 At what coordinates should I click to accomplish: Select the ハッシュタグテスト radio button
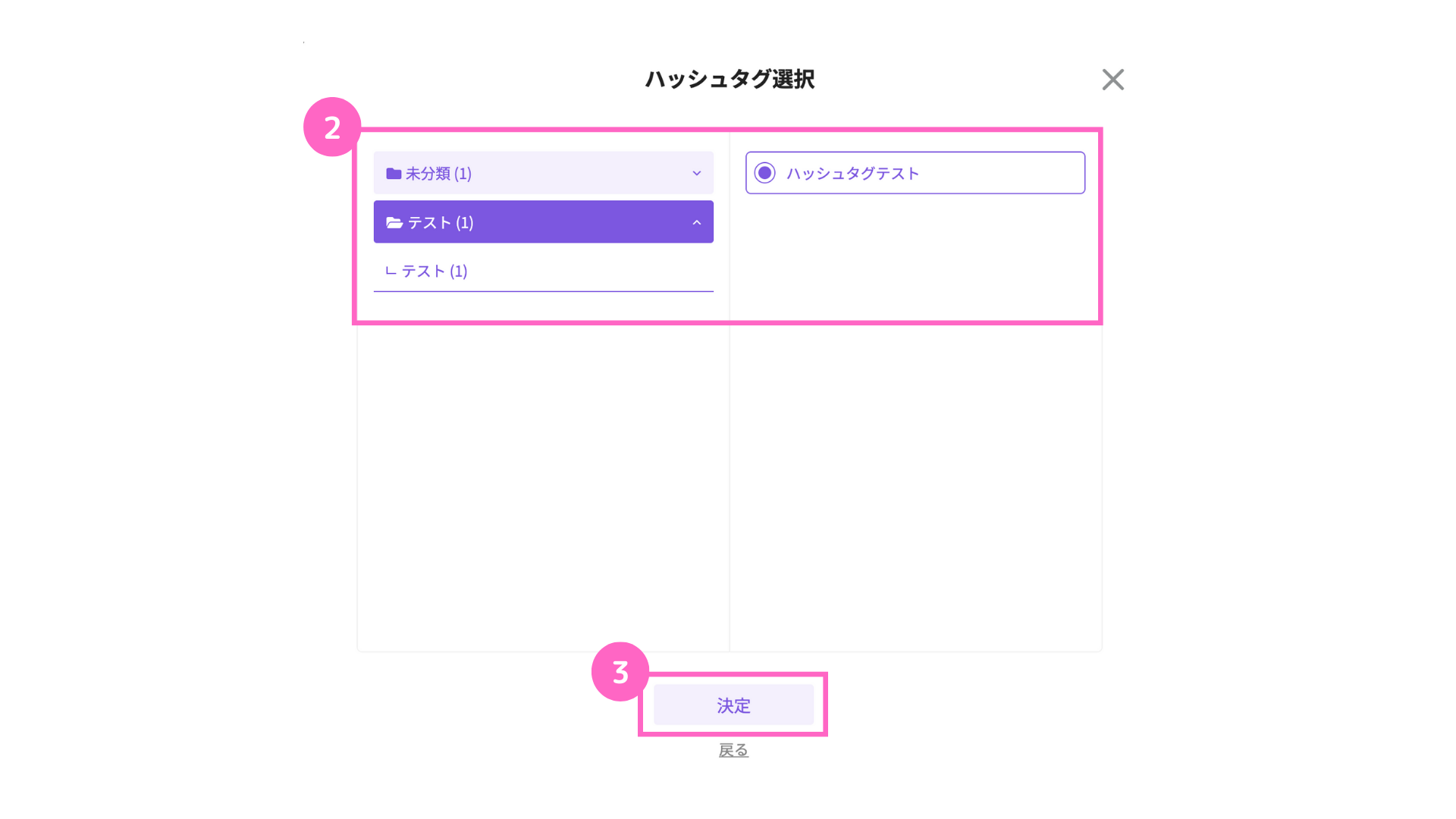(x=764, y=173)
